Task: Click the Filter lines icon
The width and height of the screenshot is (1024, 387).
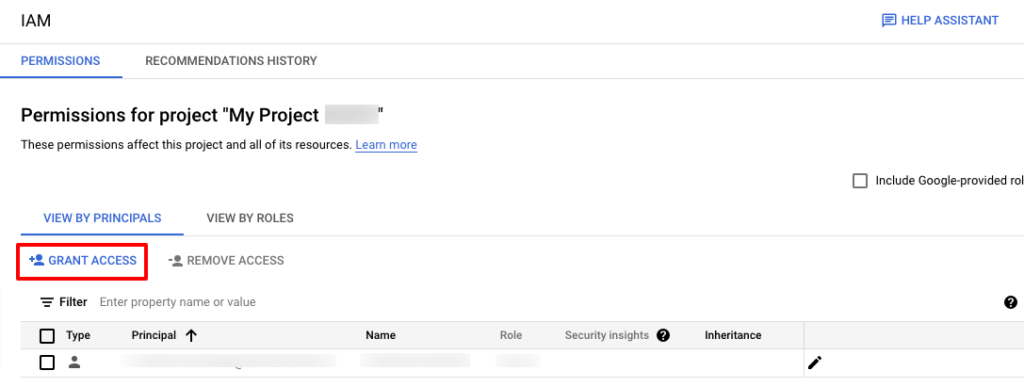Action: (47, 302)
